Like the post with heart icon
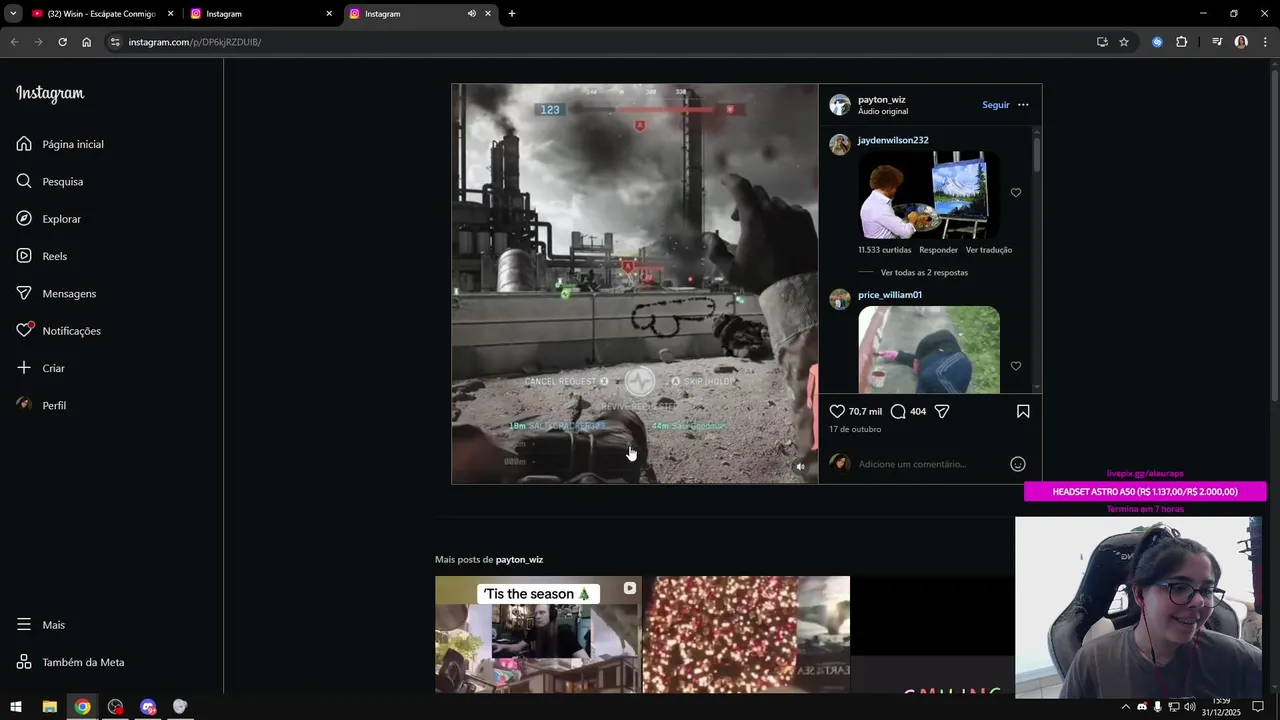Viewport: 1280px width, 720px height. pyautogui.click(x=838, y=411)
